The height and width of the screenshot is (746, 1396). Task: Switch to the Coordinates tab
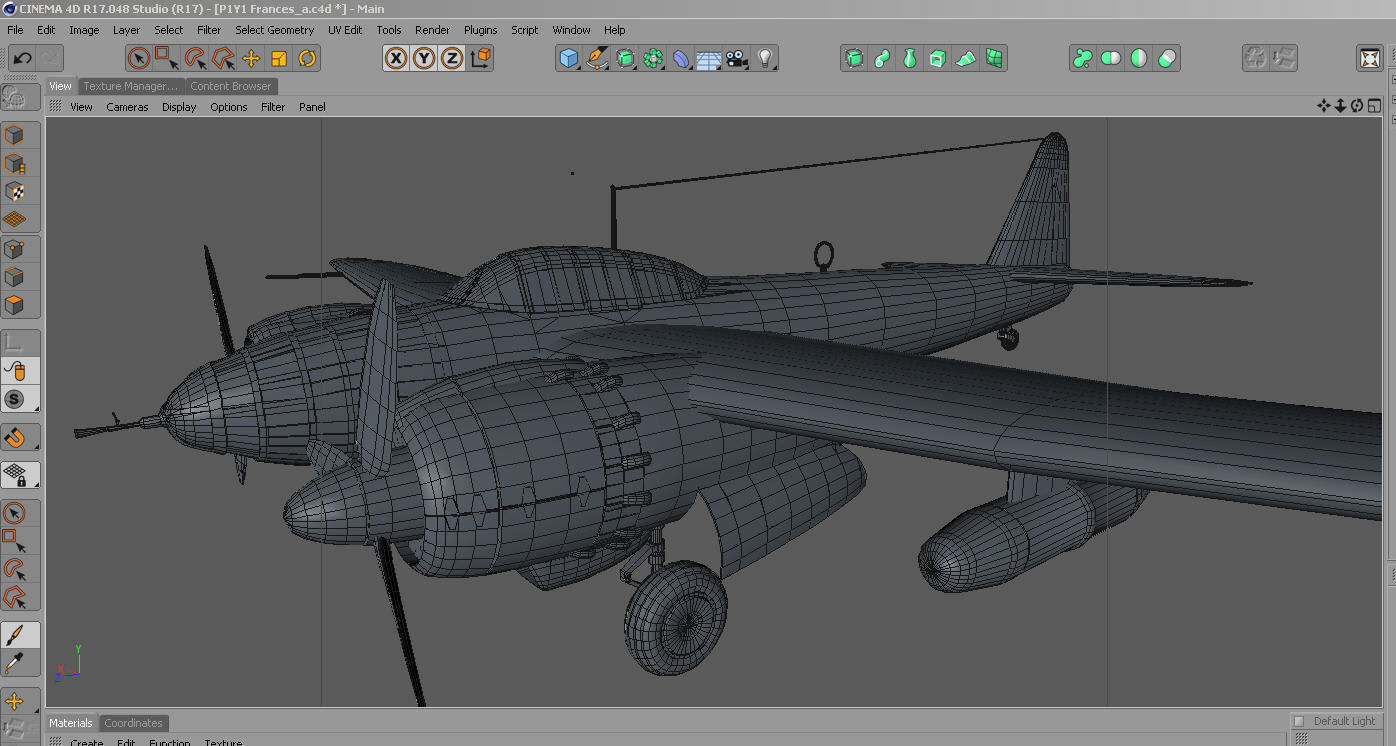(x=133, y=723)
